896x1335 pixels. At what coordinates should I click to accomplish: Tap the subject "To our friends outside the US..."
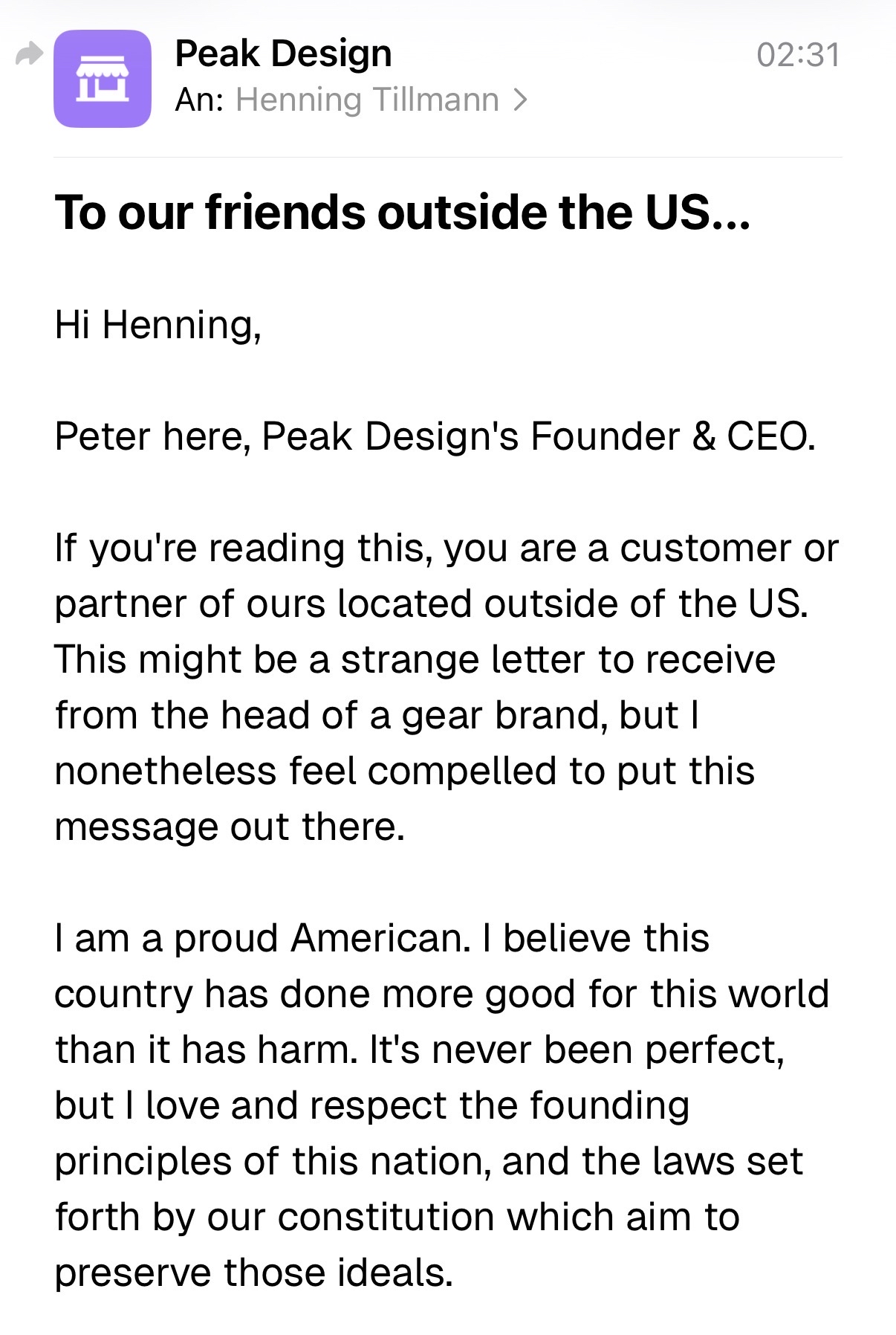coord(402,213)
